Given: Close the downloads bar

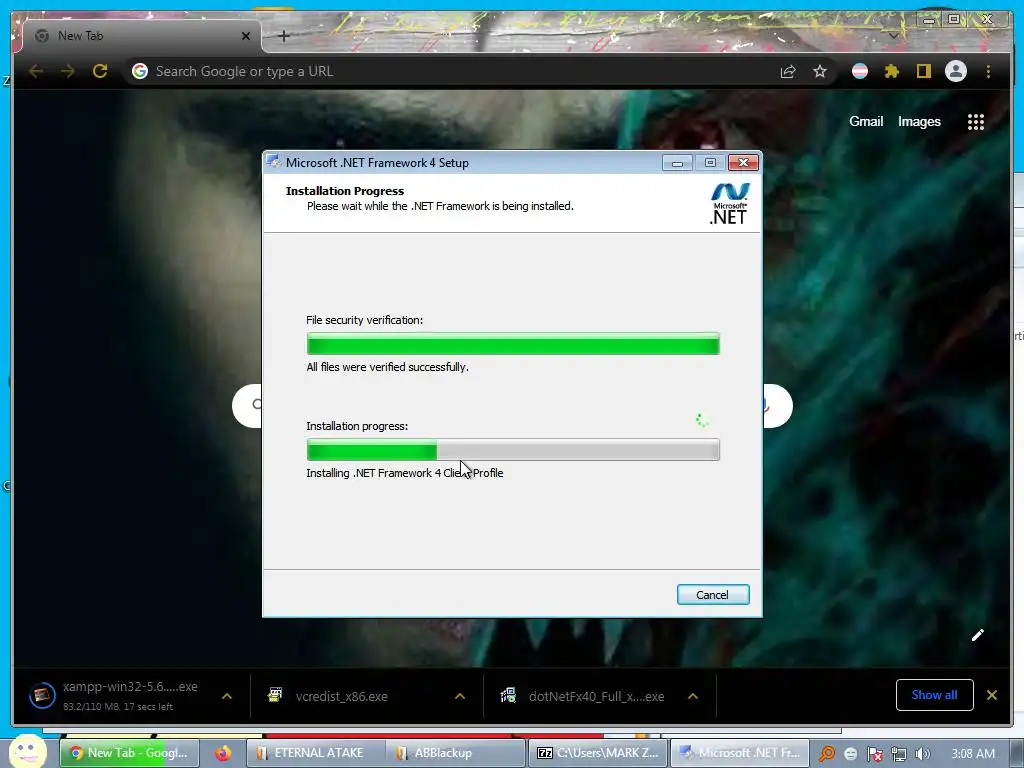Looking at the screenshot, I should click(x=992, y=695).
